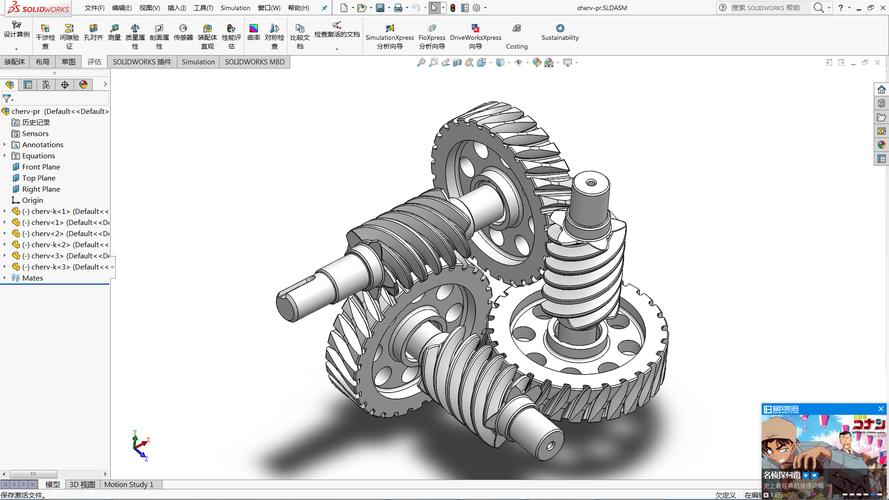The width and height of the screenshot is (889, 500).
Task: Open the 工具(T) menu
Action: [203, 8]
